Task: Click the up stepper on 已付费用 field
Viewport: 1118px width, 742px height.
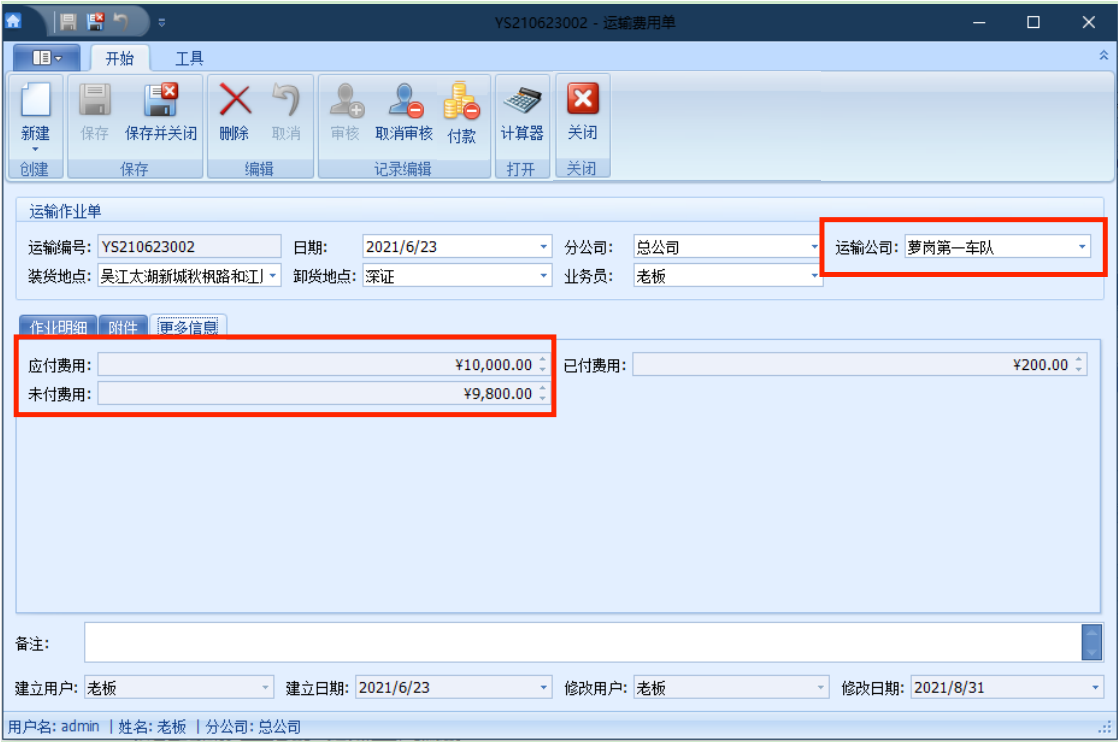Action: [1078, 360]
